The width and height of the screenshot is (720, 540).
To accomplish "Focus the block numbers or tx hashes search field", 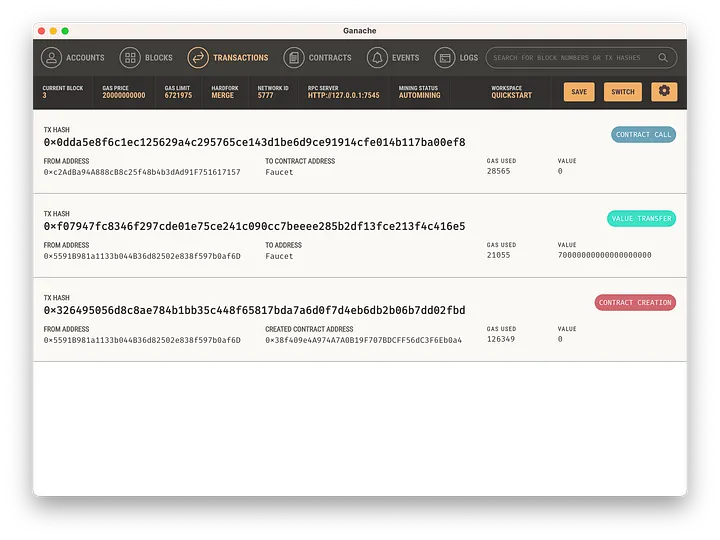I will 570,58.
